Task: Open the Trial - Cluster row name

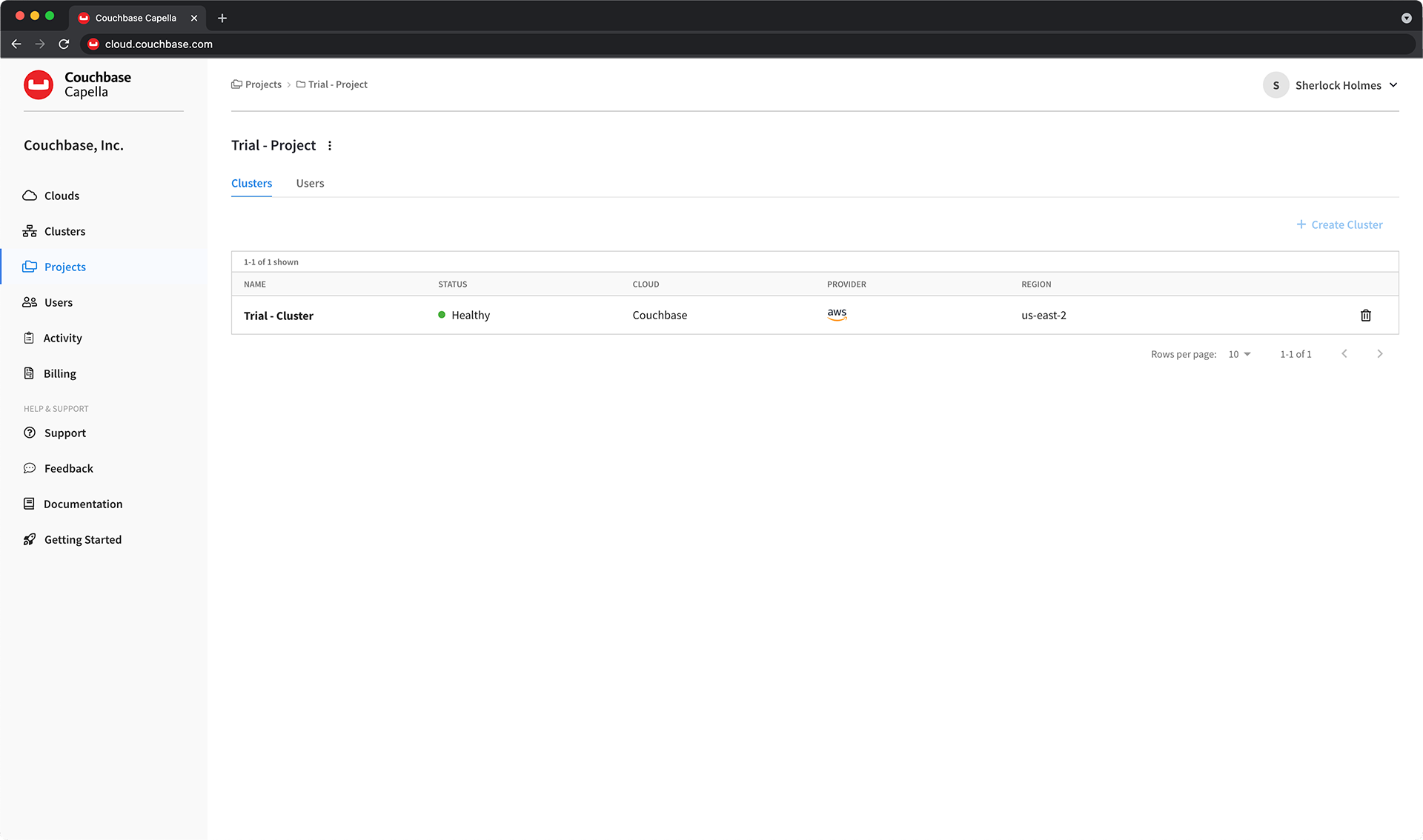Action: (279, 316)
